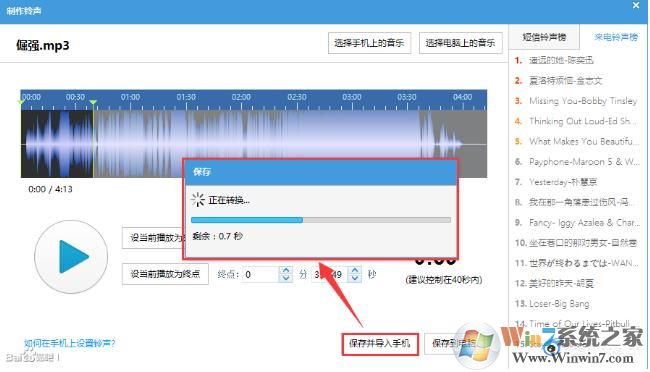Viewport: 650px width, 372px height.
Task: Click the 正在转换... spinner icon in the dialog
Action: click(x=198, y=200)
